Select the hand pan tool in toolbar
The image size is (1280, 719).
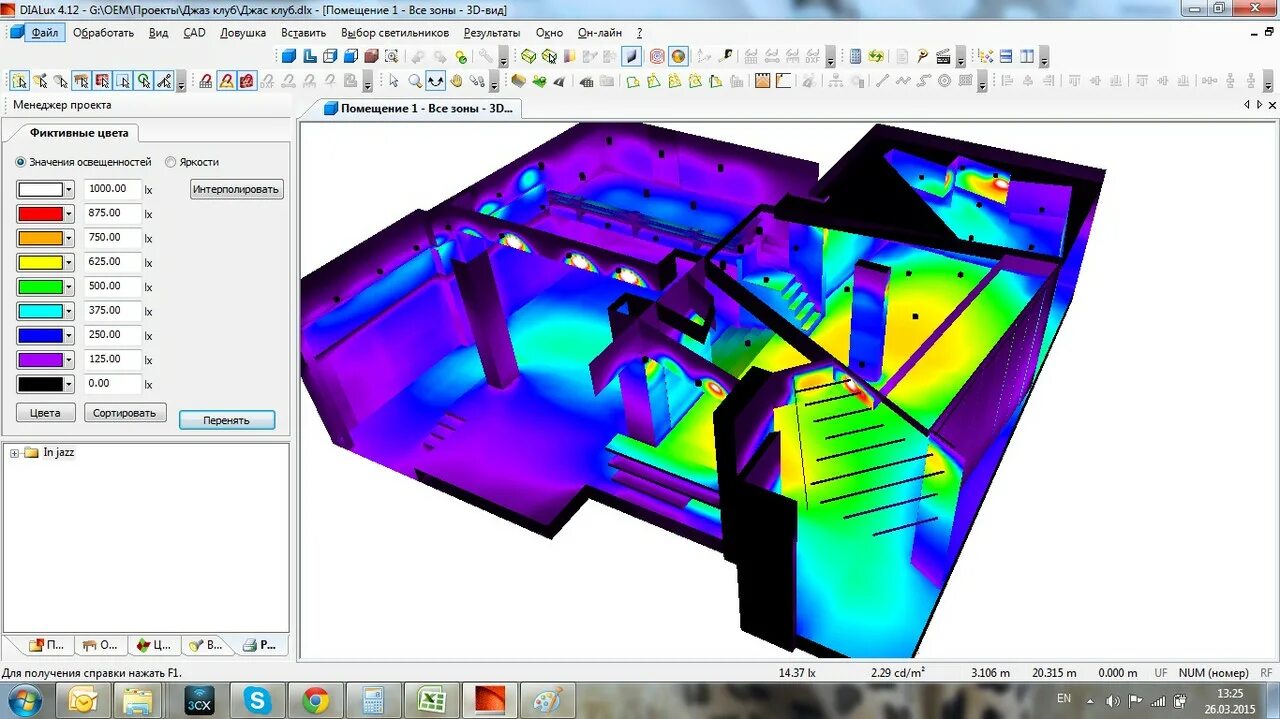[x=456, y=81]
